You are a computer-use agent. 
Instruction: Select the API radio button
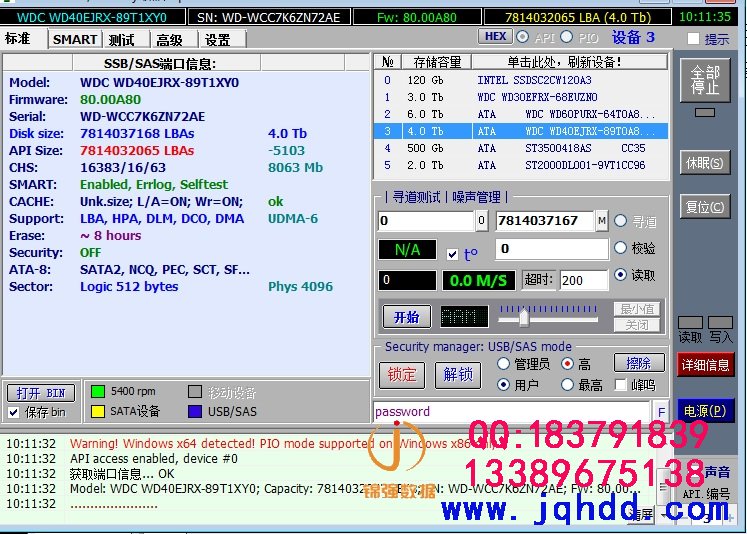pos(523,37)
